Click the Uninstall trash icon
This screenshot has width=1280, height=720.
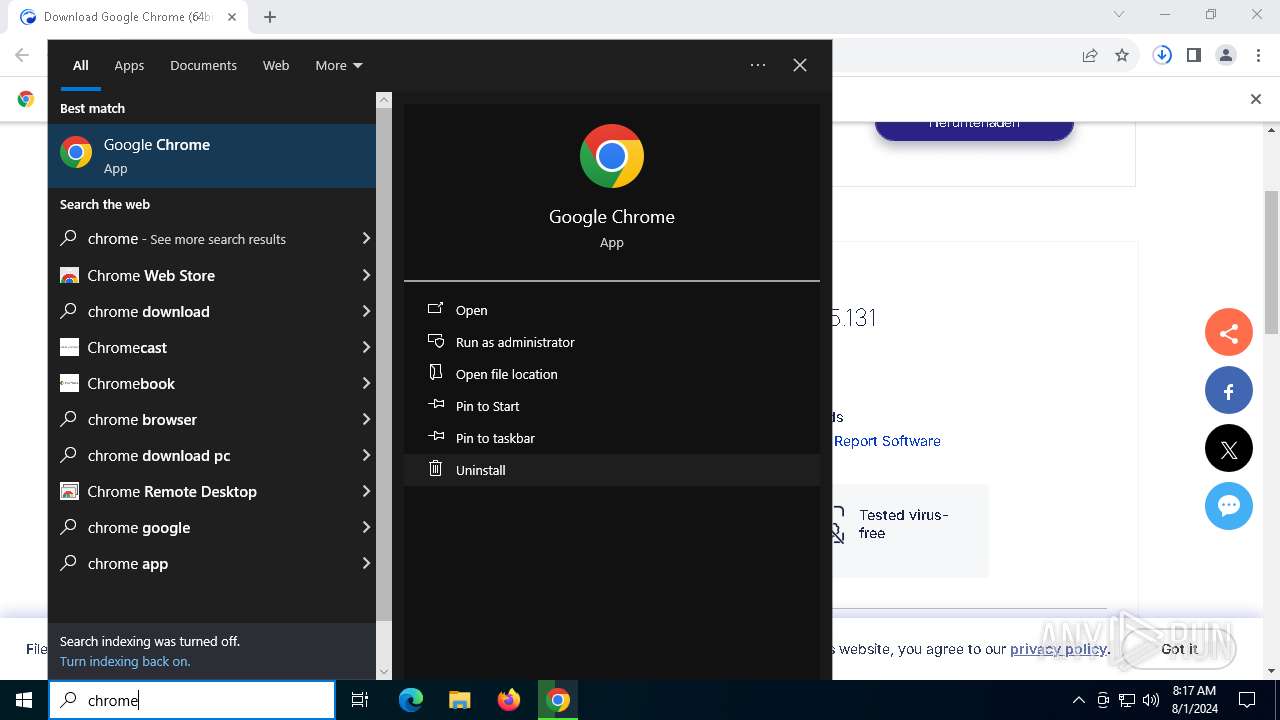click(x=435, y=469)
